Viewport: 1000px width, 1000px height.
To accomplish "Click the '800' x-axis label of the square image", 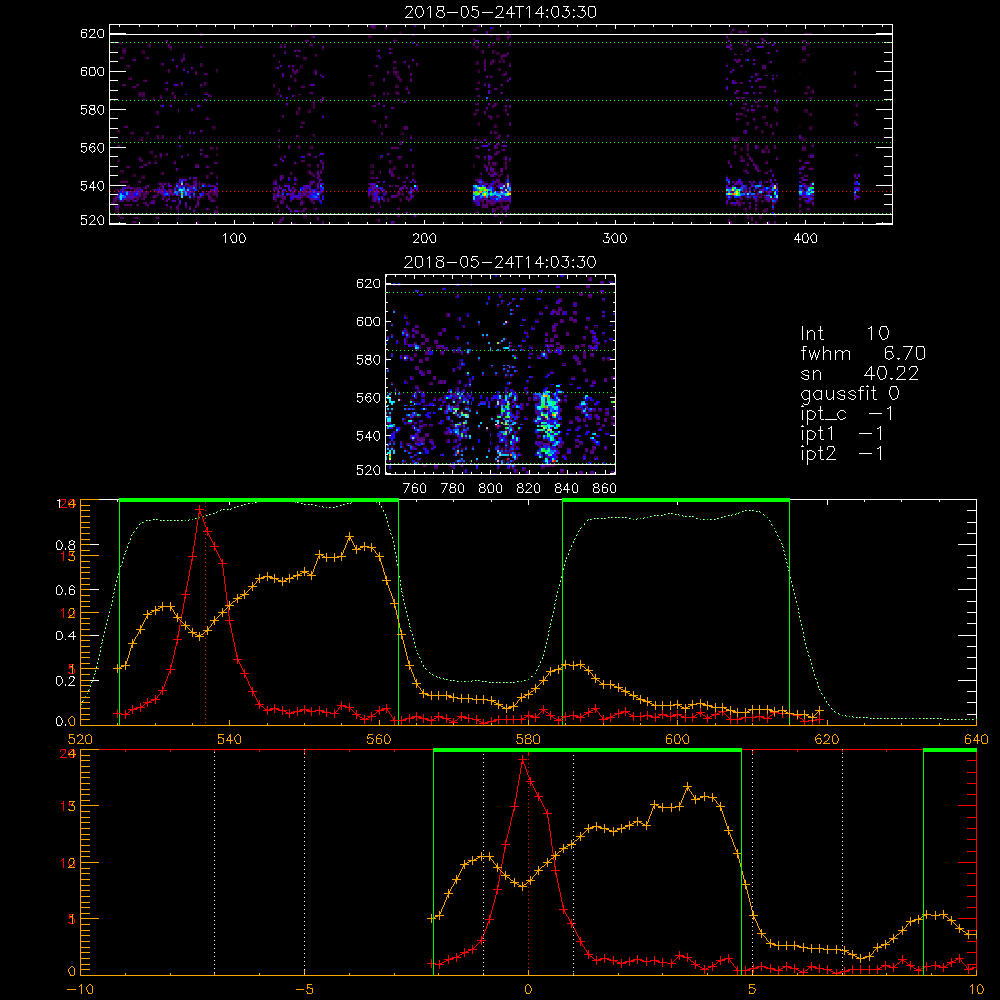I will 490,489.
